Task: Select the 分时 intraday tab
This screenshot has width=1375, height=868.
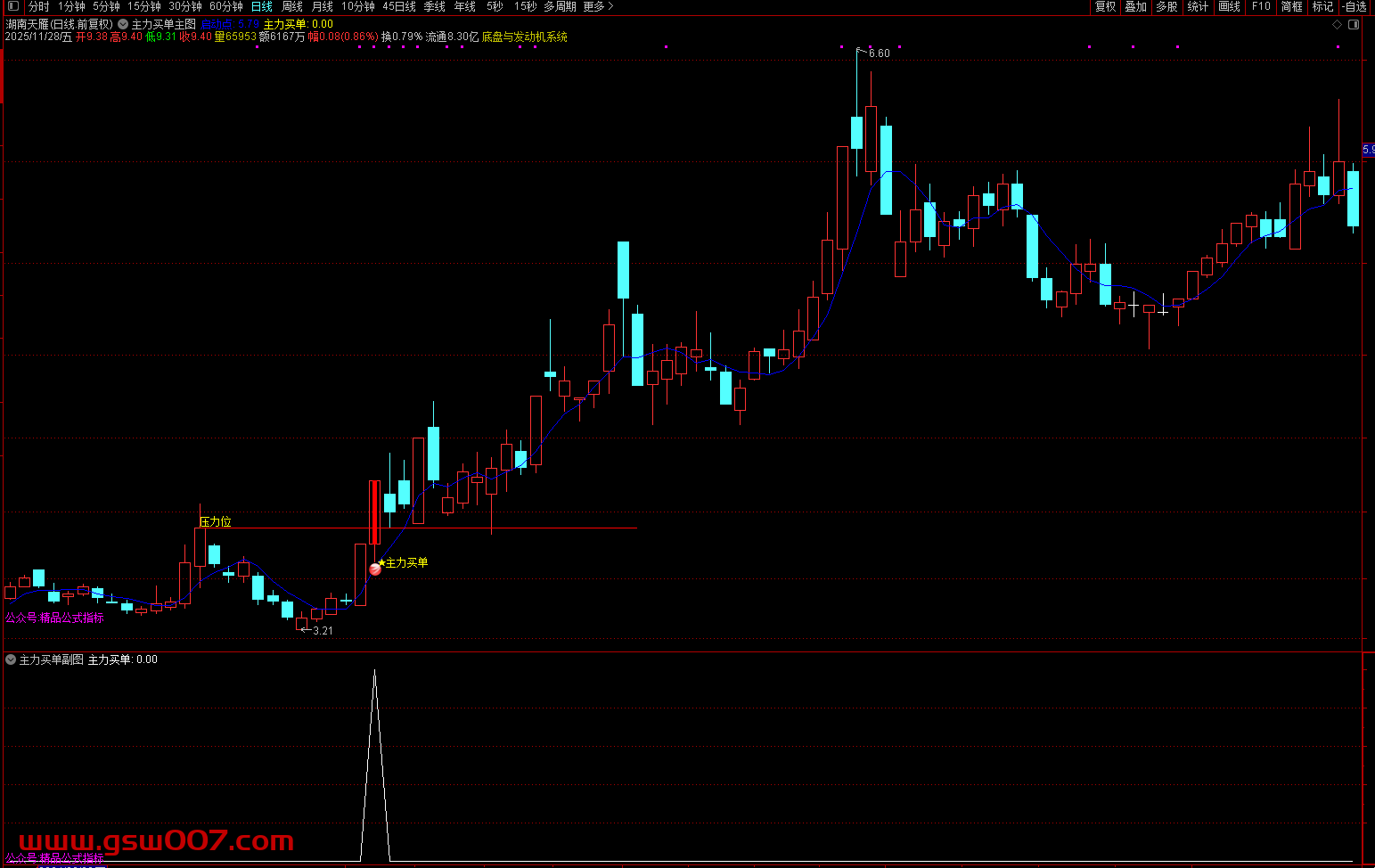Action: point(39,6)
